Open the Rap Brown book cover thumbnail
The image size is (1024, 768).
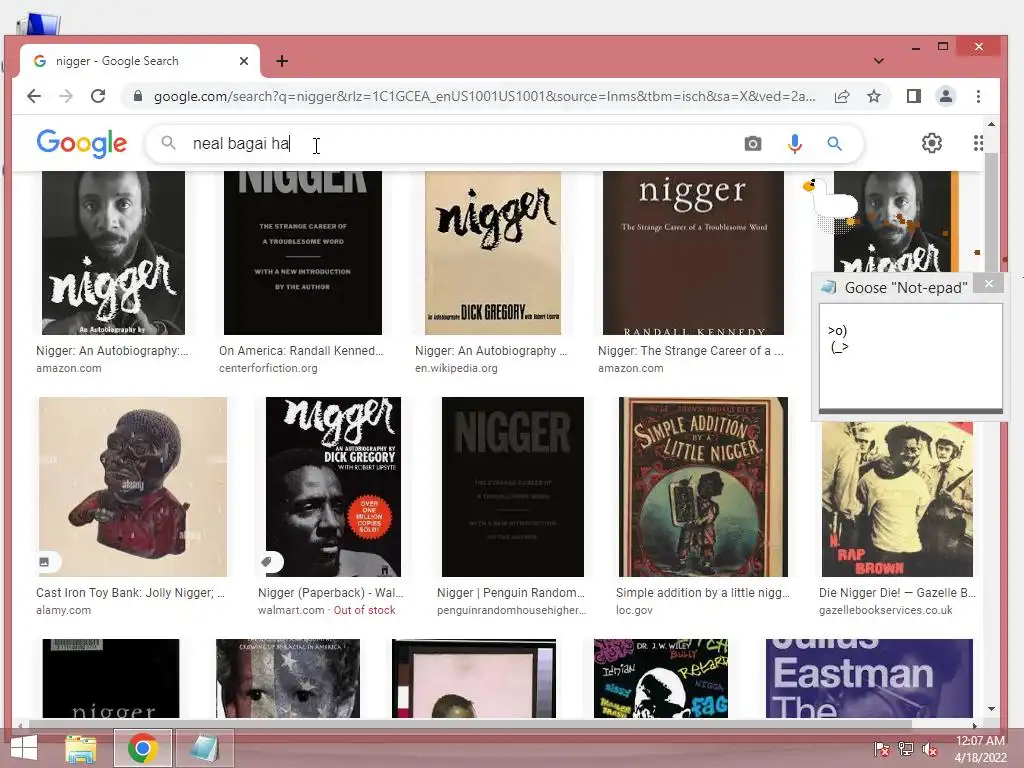897,499
